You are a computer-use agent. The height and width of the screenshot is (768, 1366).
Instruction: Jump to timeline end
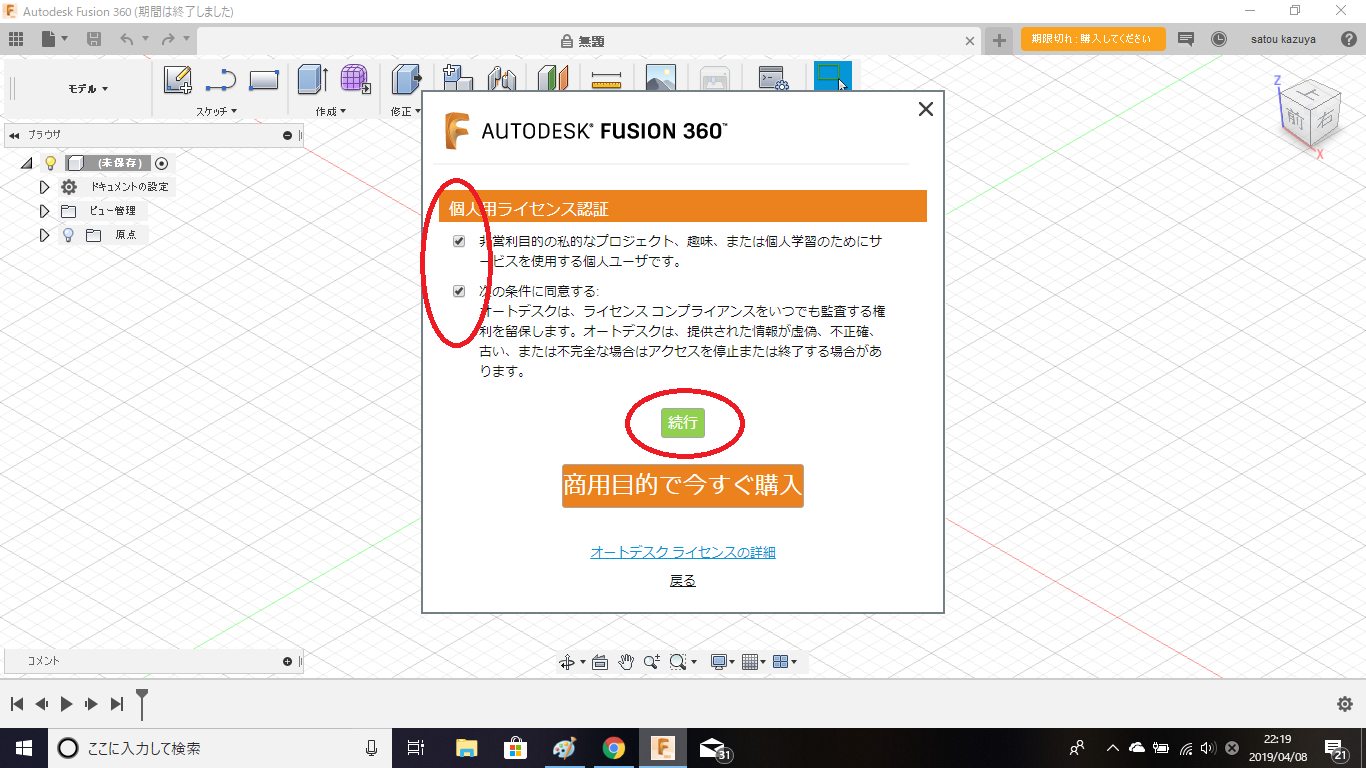pos(117,704)
